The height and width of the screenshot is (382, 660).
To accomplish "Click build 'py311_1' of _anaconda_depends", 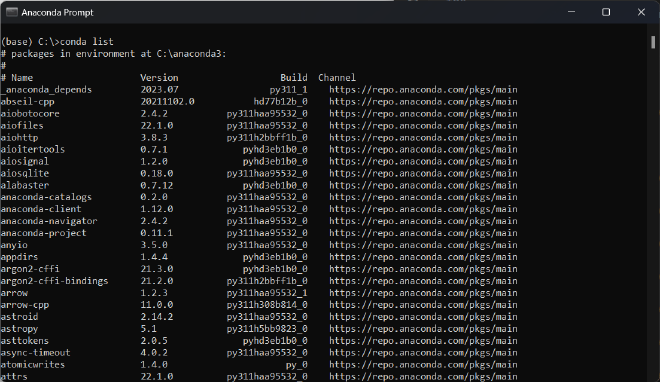I will (x=289, y=90).
